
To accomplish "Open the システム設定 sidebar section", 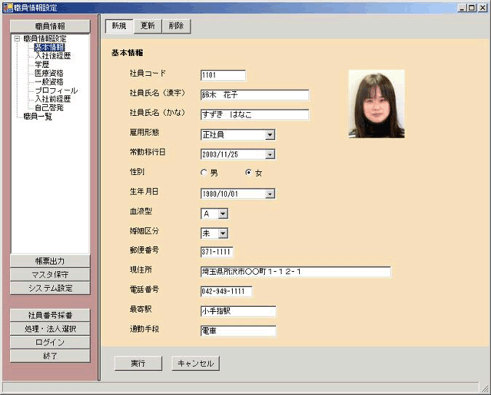I will [x=50, y=288].
